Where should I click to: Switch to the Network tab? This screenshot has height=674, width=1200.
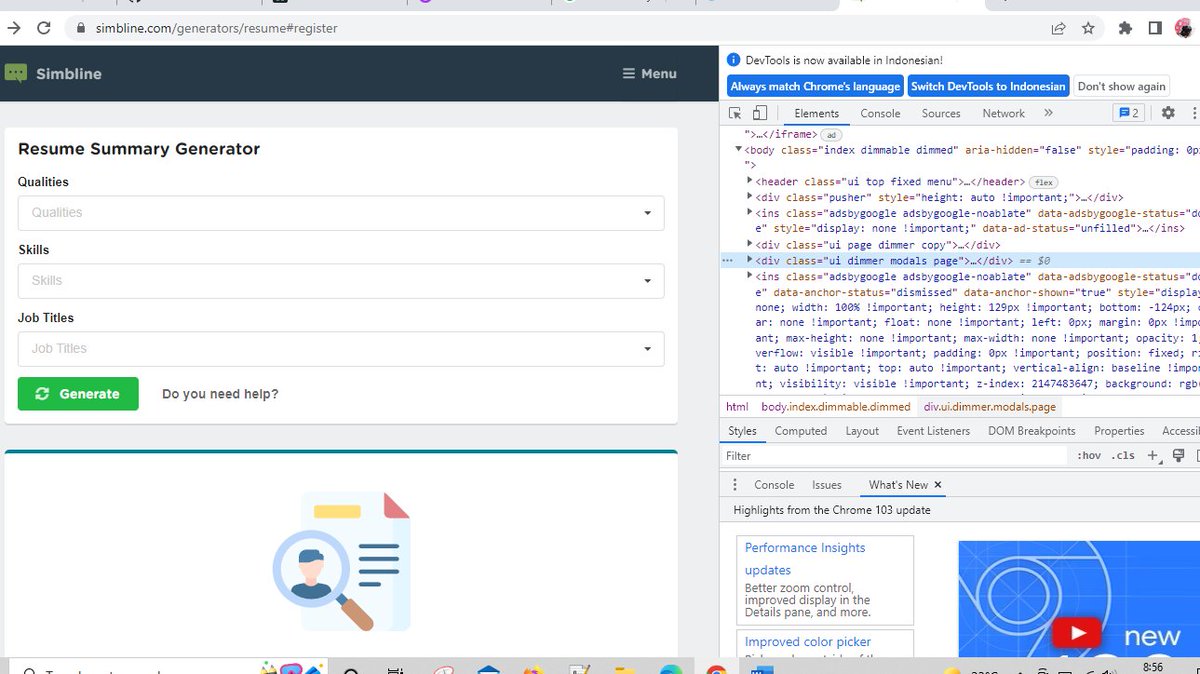(x=1003, y=113)
